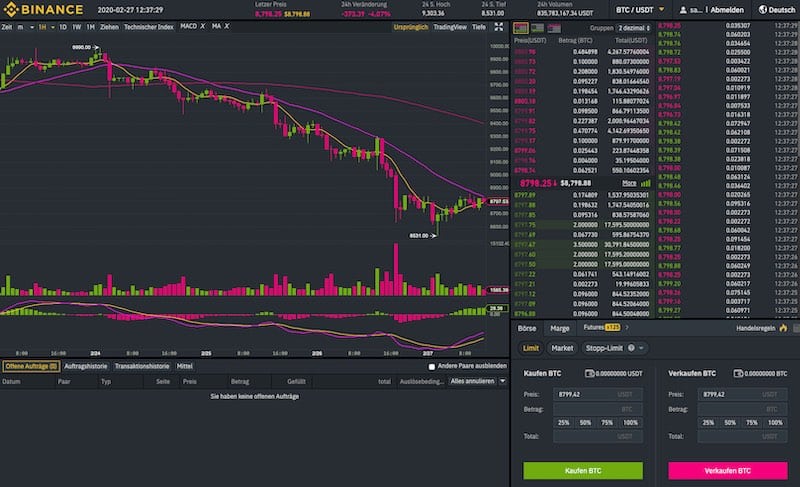800x487 pixels.
Task: Click the user account profile icon
Action: coord(683,10)
